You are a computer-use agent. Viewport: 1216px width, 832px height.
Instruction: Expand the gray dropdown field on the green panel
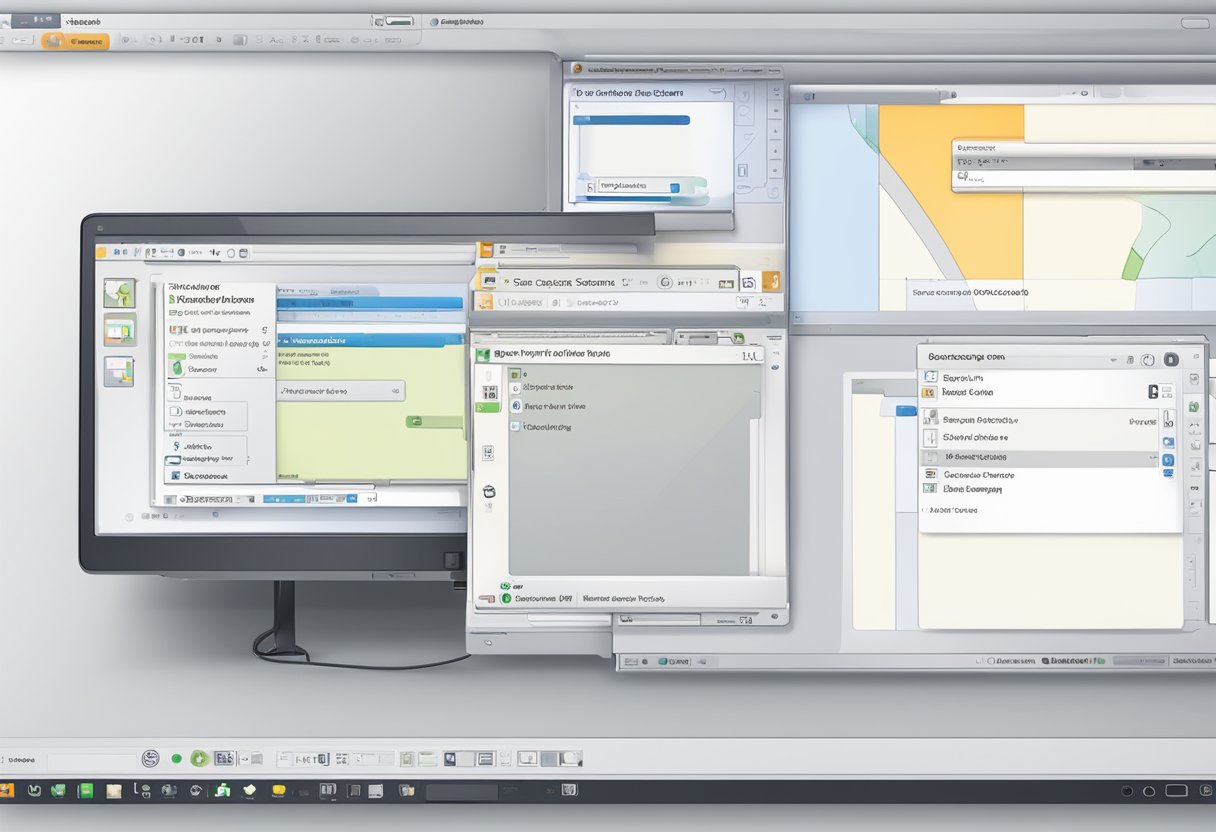pyautogui.click(x=340, y=391)
